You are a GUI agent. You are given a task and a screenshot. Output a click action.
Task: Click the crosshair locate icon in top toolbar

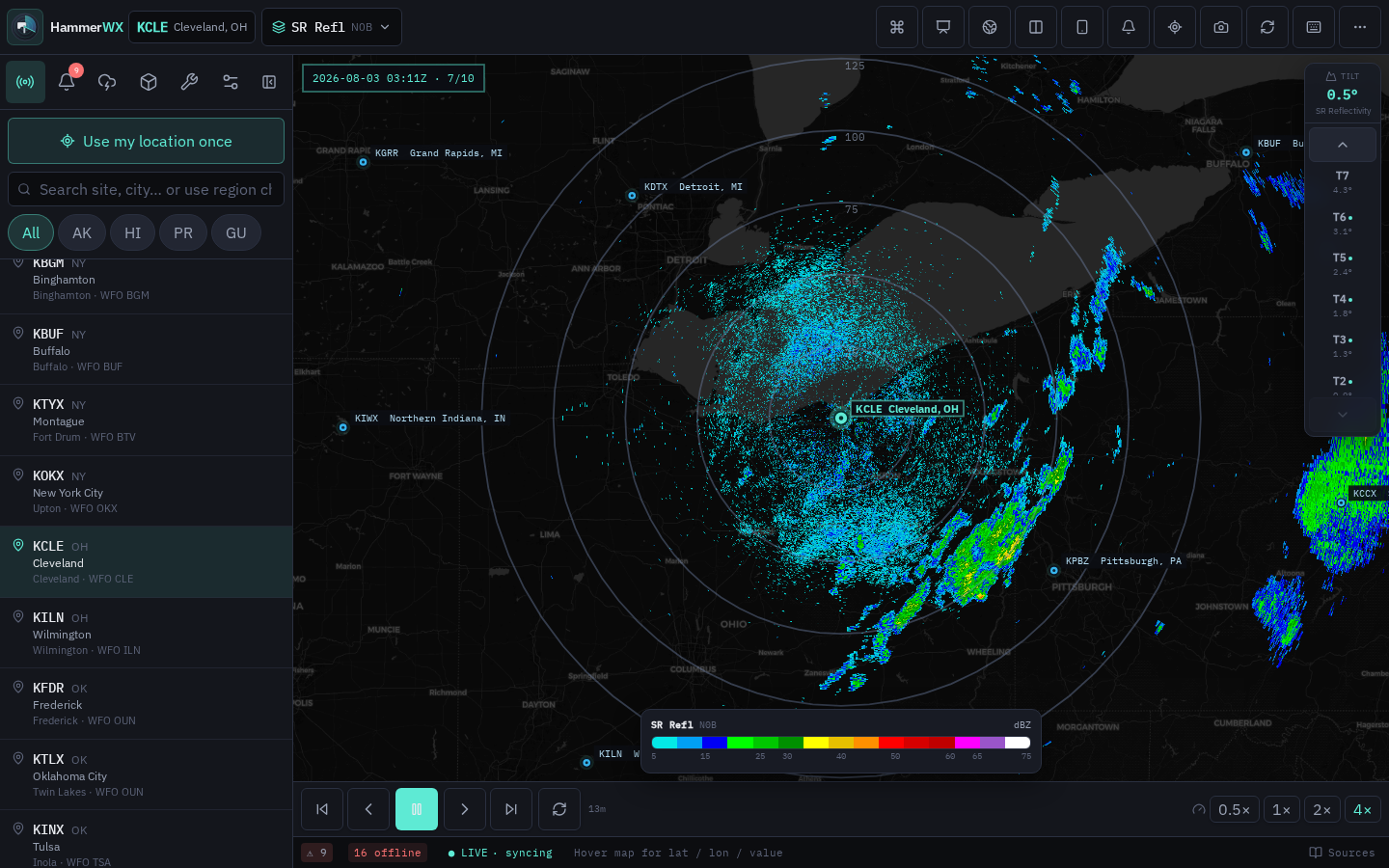tap(1175, 27)
